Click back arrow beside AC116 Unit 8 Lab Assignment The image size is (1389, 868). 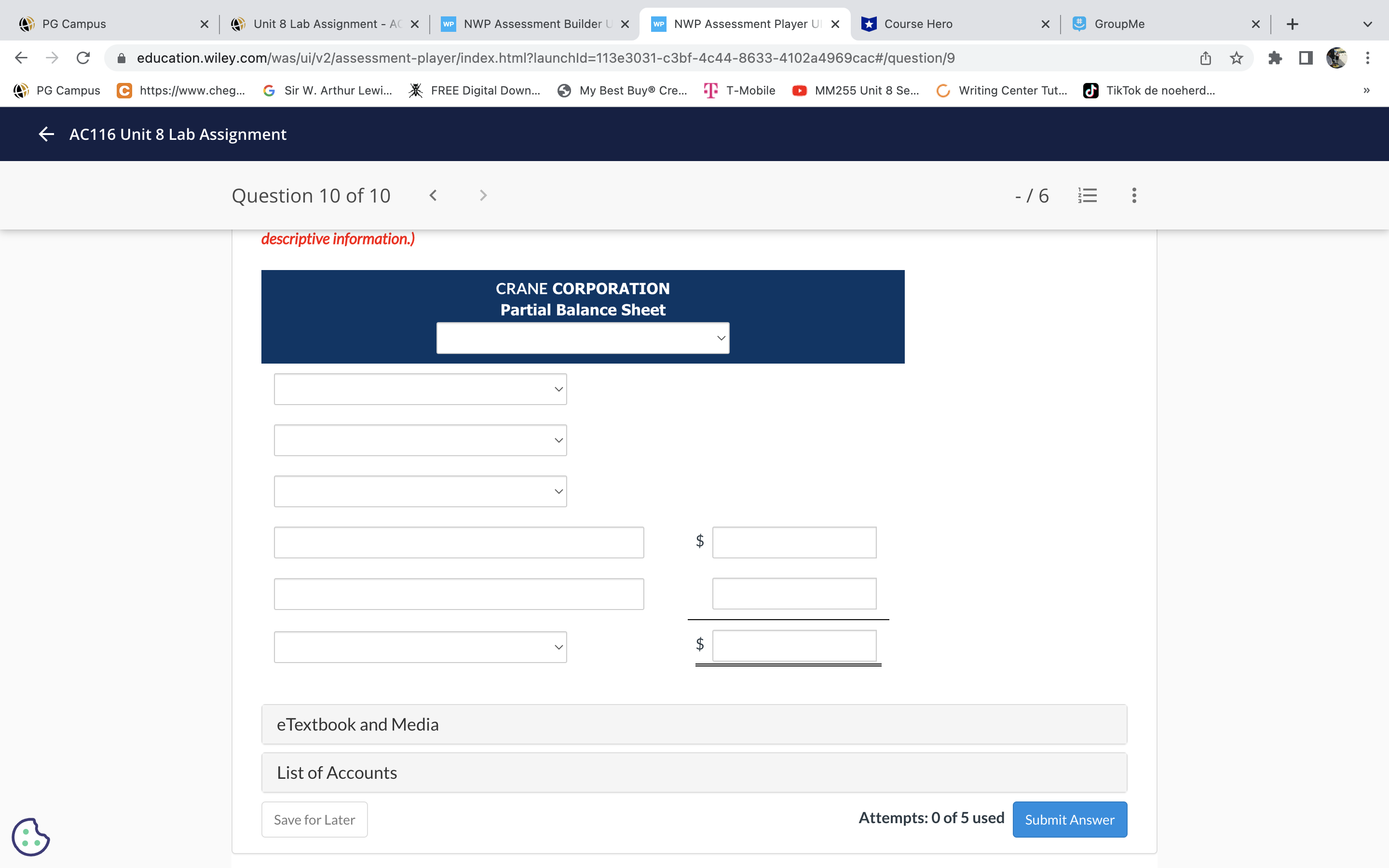point(46,134)
